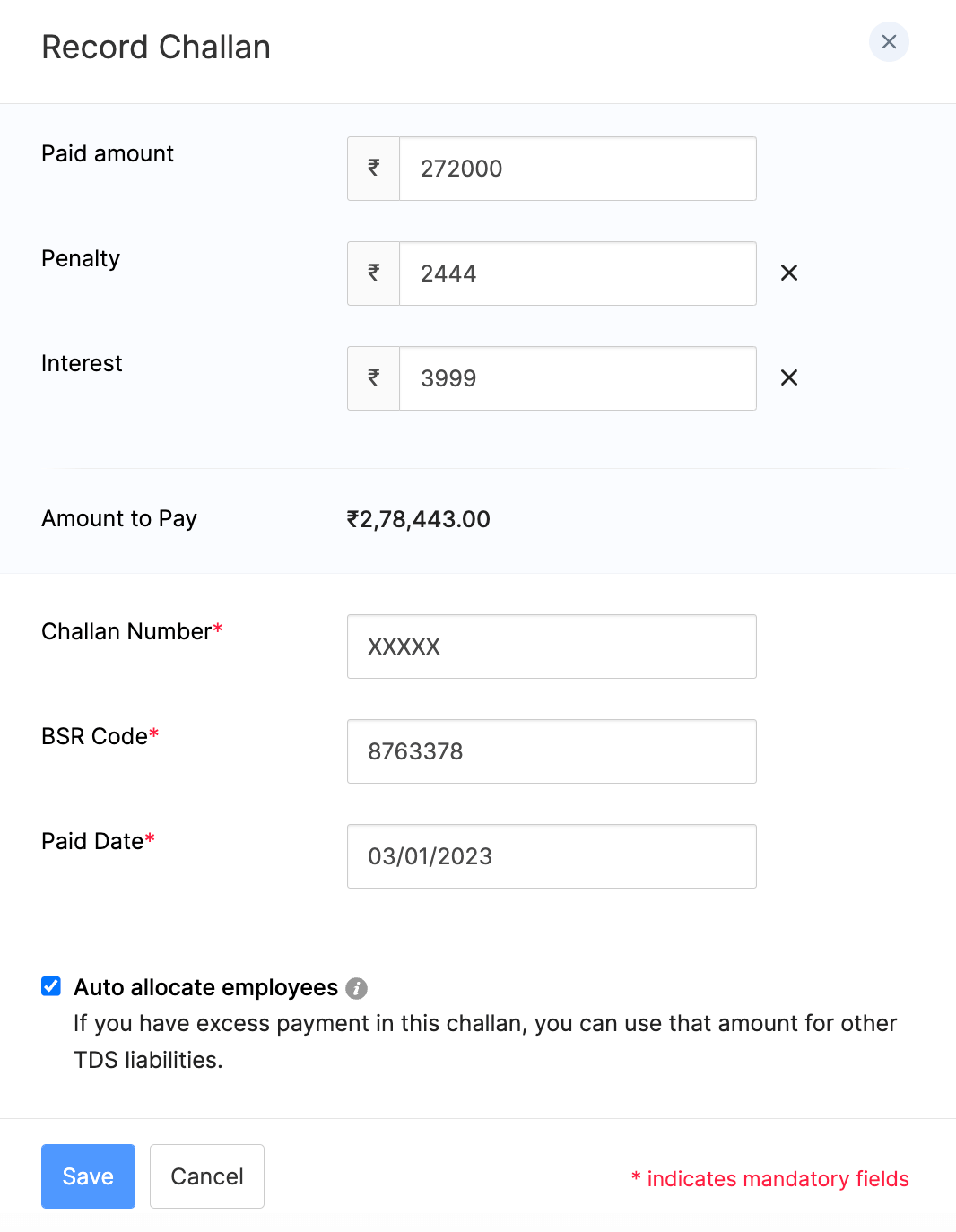
Task: Open the Paid Date picker field
Action: pyautogui.click(x=552, y=856)
